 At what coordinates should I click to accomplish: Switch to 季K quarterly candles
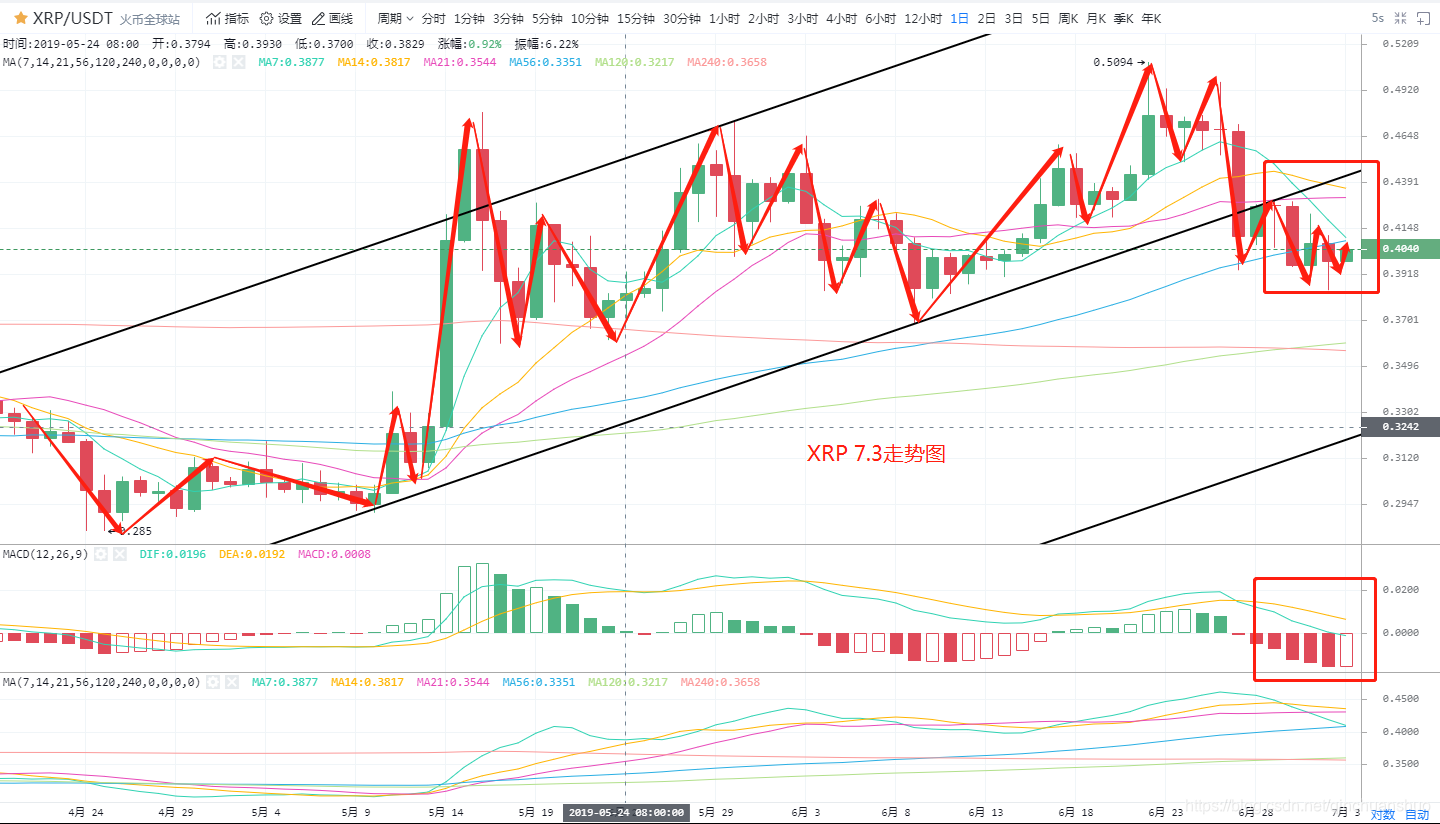pyautogui.click(x=1124, y=18)
